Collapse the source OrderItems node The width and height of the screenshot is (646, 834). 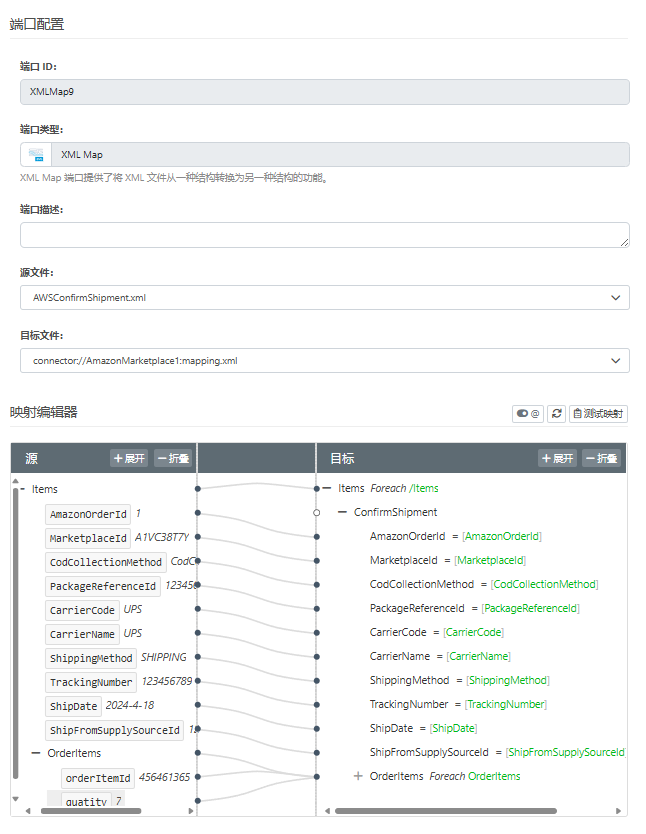(x=36, y=753)
